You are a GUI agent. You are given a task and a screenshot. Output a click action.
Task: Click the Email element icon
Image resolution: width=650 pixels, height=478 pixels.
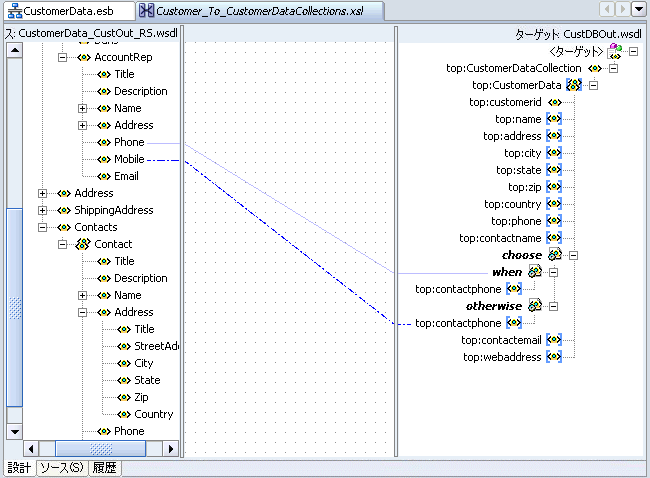click(x=104, y=176)
